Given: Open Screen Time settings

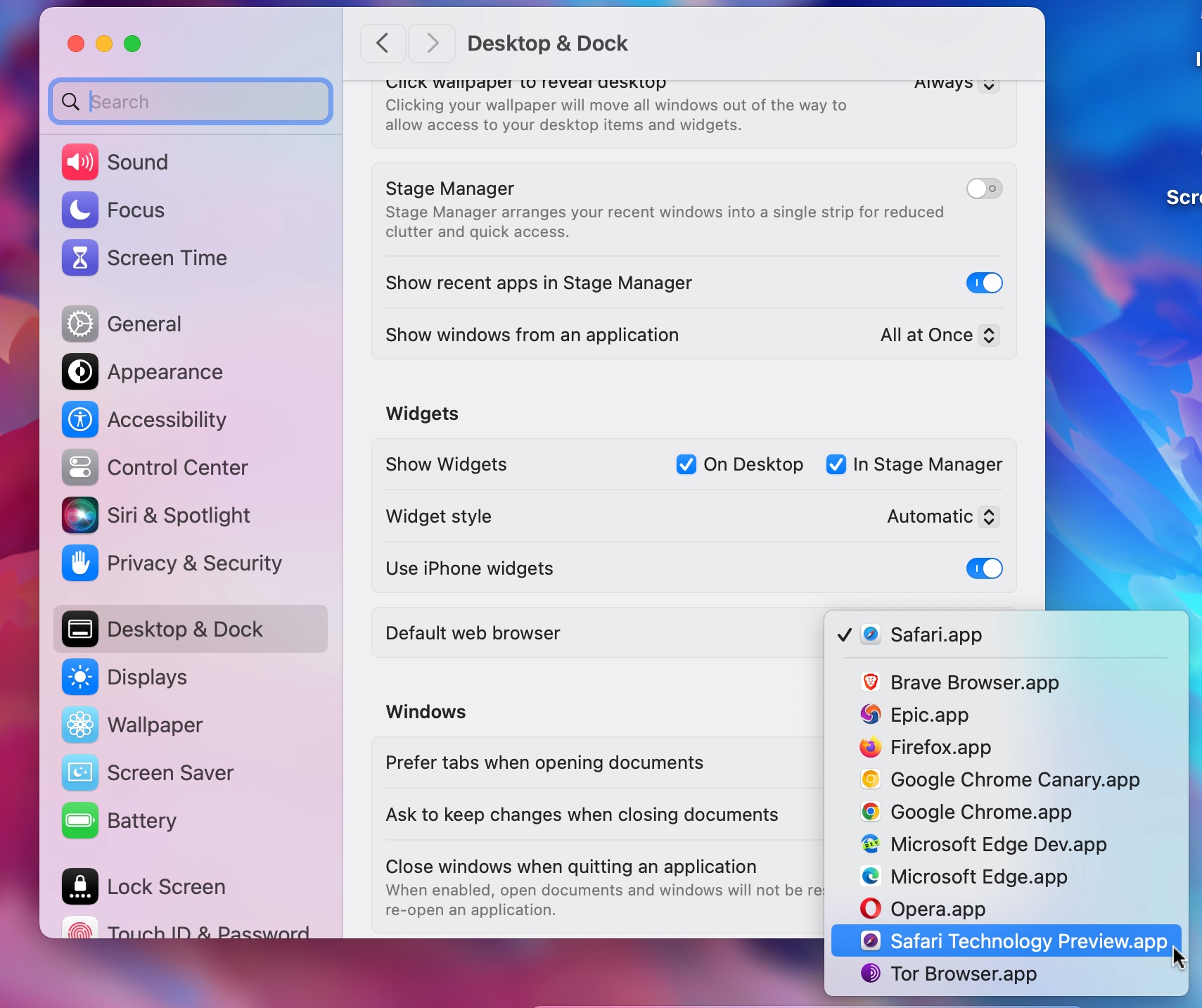Looking at the screenshot, I should point(79,257).
